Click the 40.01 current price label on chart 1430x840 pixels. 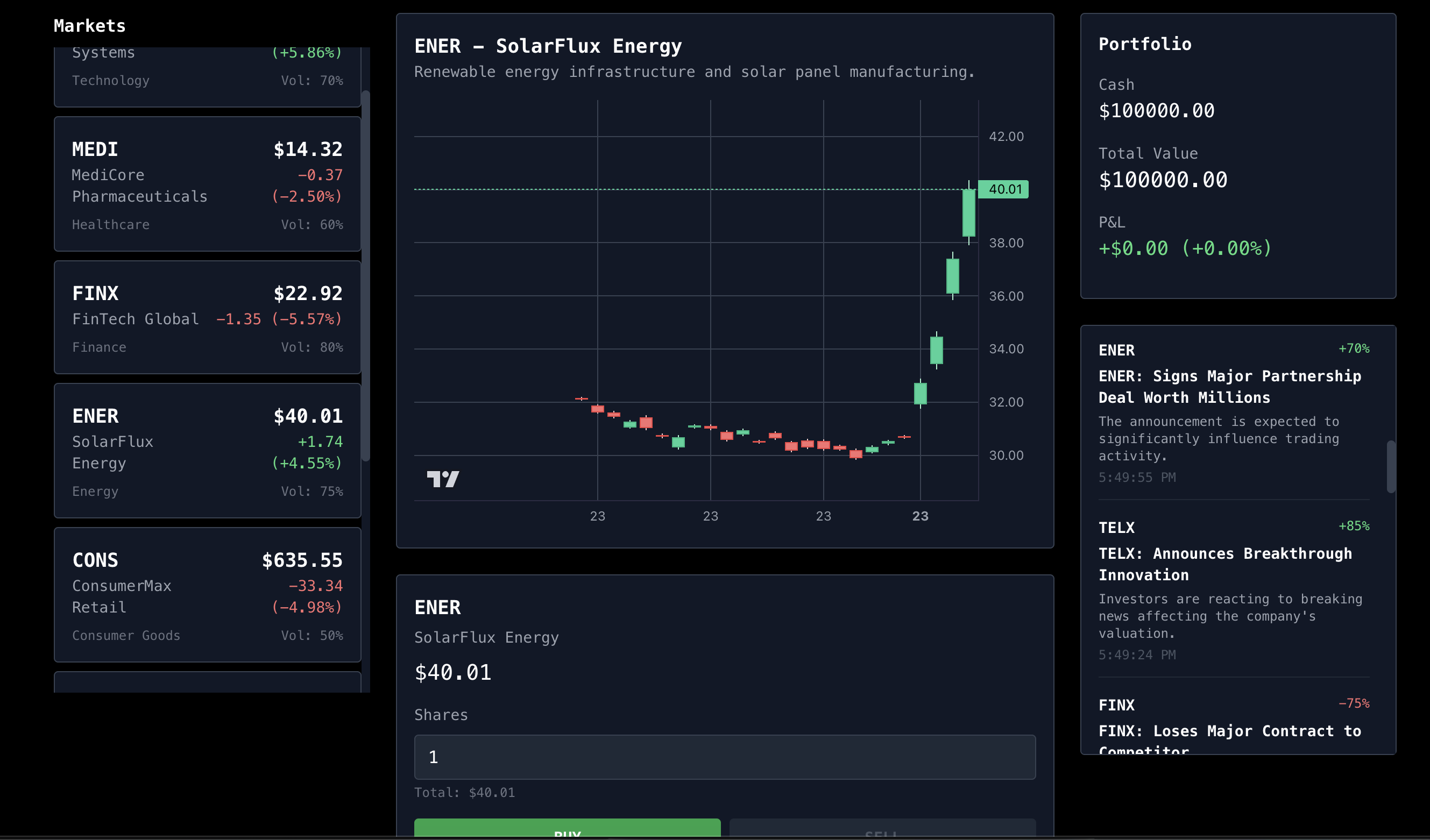coord(1004,189)
